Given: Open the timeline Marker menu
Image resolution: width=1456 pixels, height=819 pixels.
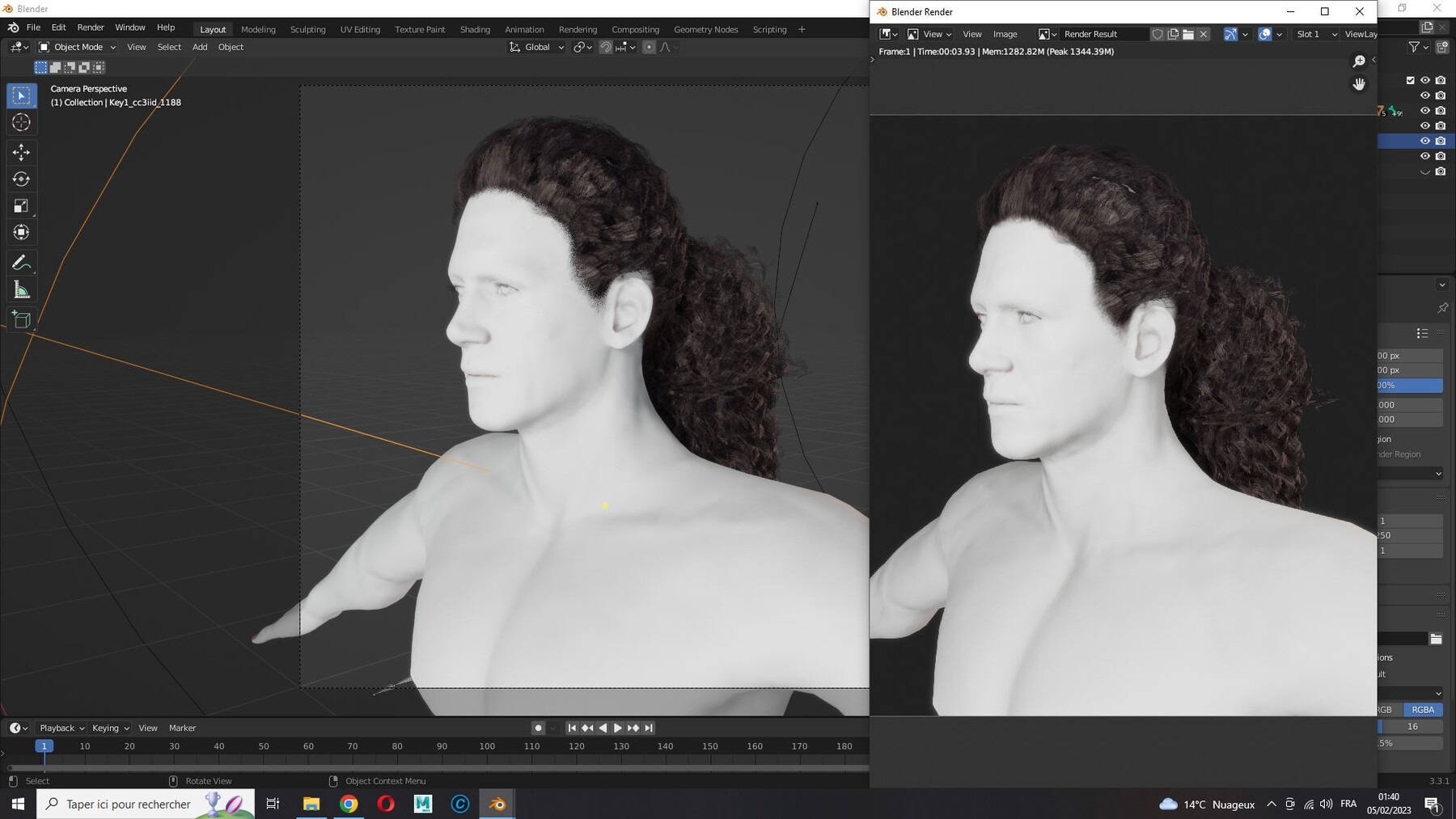Looking at the screenshot, I should click(182, 728).
